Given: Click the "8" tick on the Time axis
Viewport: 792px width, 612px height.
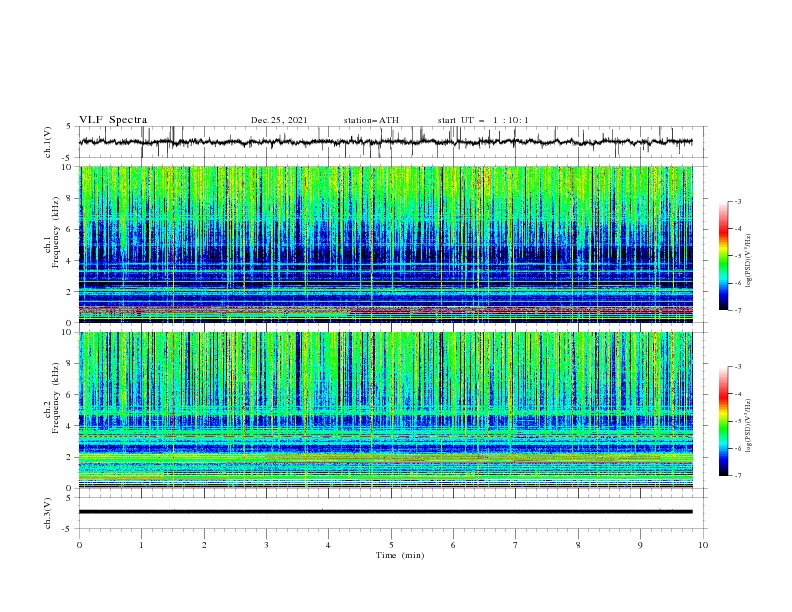Looking at the screenshot, I should 578,545.
